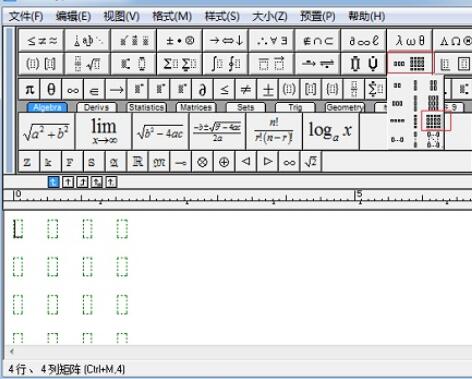
Task: Open the spaces and ellipses palette
Action: point(88,41)
